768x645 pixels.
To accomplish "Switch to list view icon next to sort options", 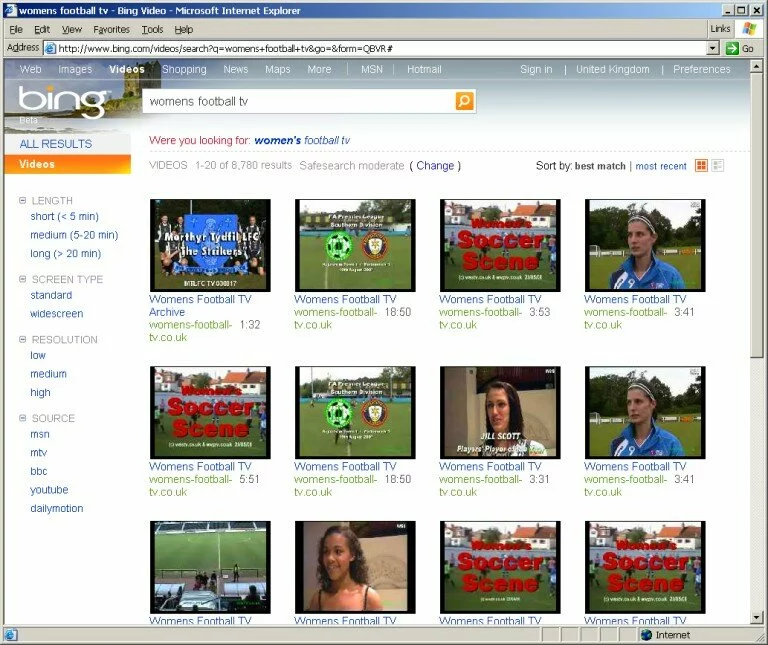I will click(x=718, y=166).
